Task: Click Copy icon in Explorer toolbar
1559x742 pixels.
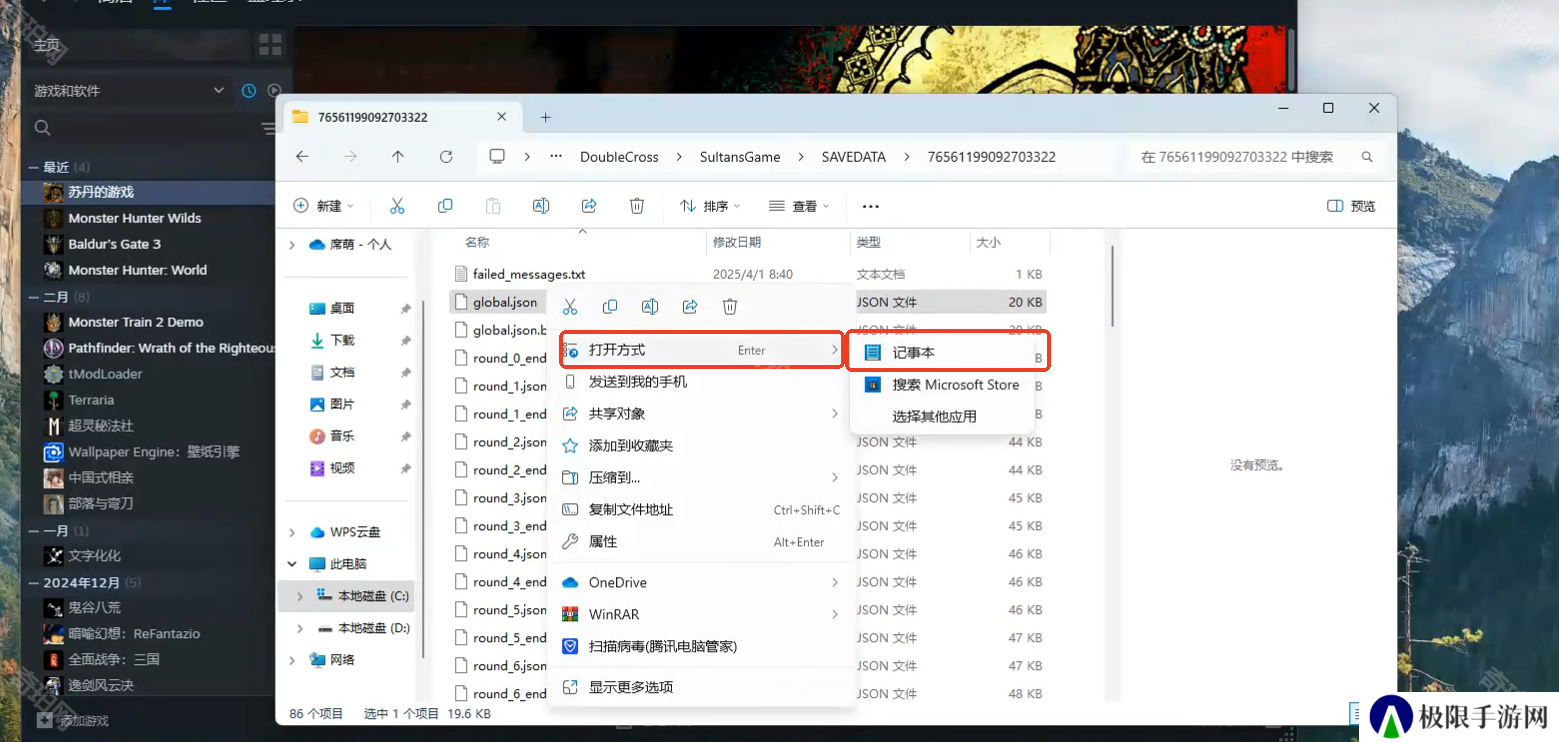Action: pyautogui.click(x=445, y=206)
